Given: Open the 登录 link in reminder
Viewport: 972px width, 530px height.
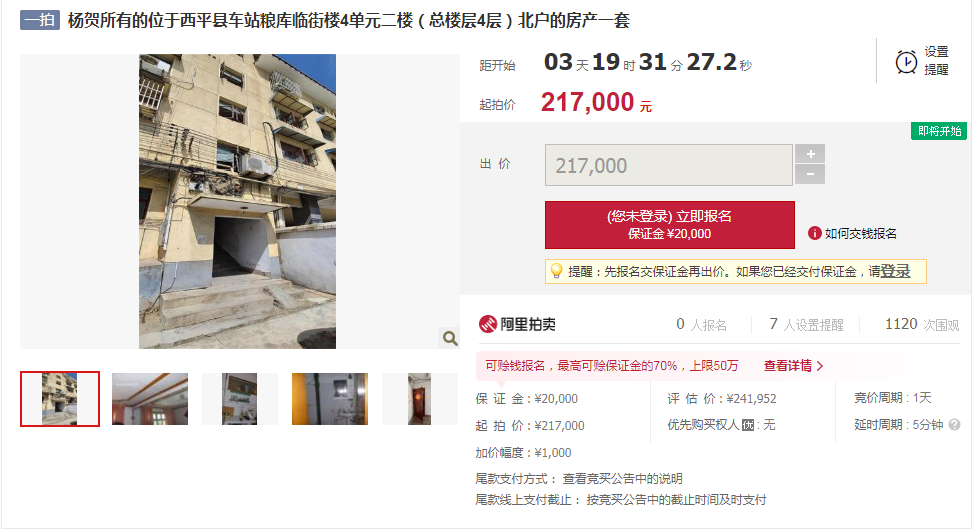Looking at the screenshot, I should coord(896,271).
